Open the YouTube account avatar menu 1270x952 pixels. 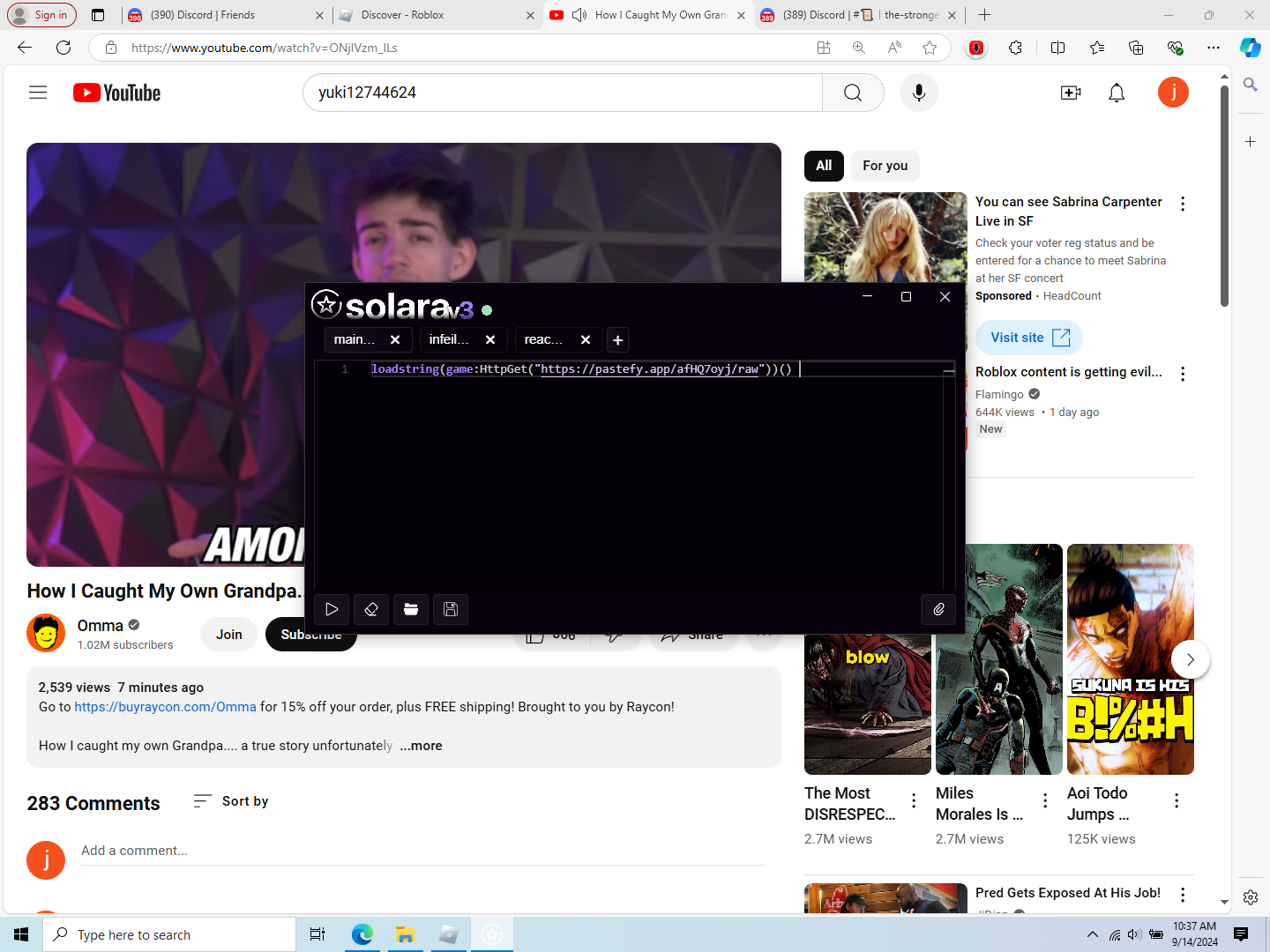coord(1173,93)
